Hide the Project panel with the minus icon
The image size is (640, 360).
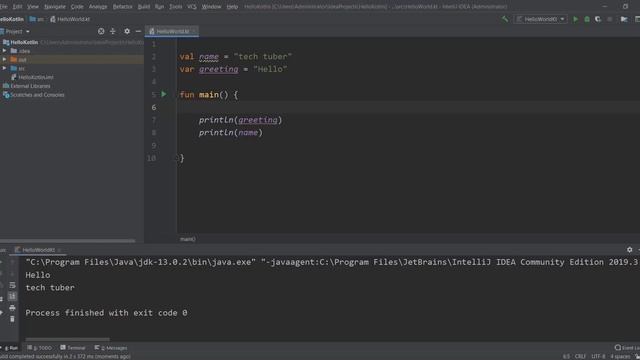click(x=138, y=31)
